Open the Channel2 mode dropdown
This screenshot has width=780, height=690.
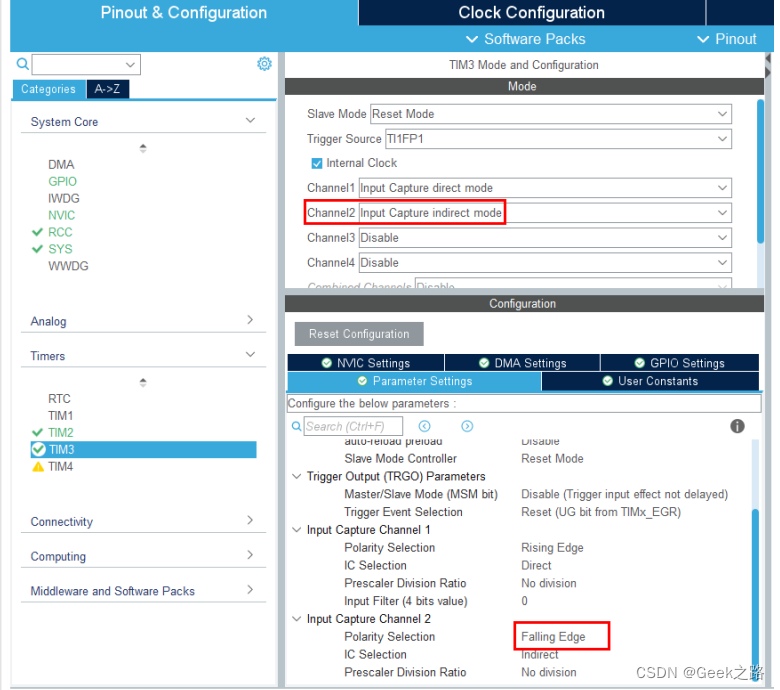point(545,213)
